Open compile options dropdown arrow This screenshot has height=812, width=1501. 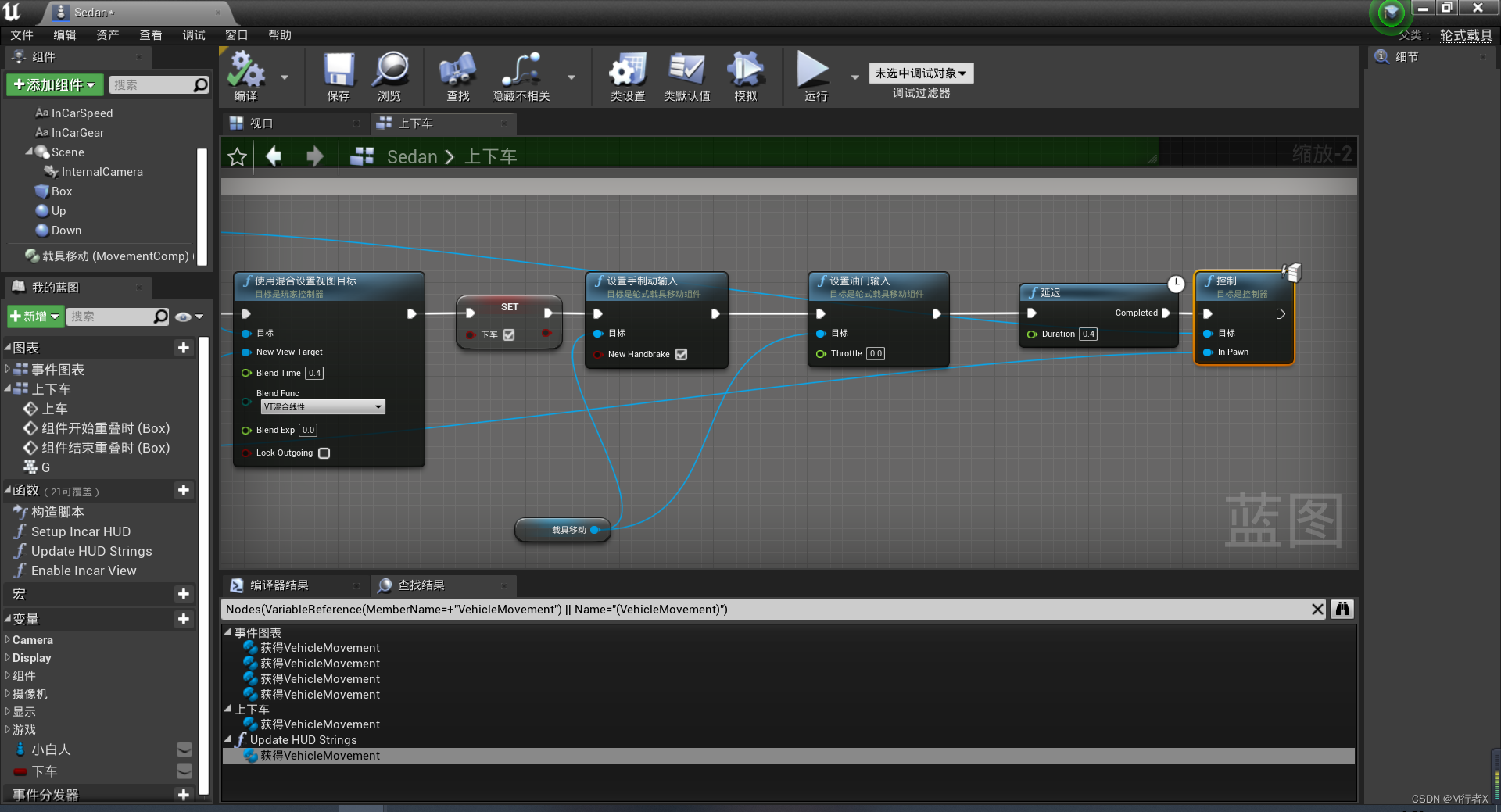(x=285, y=77)
